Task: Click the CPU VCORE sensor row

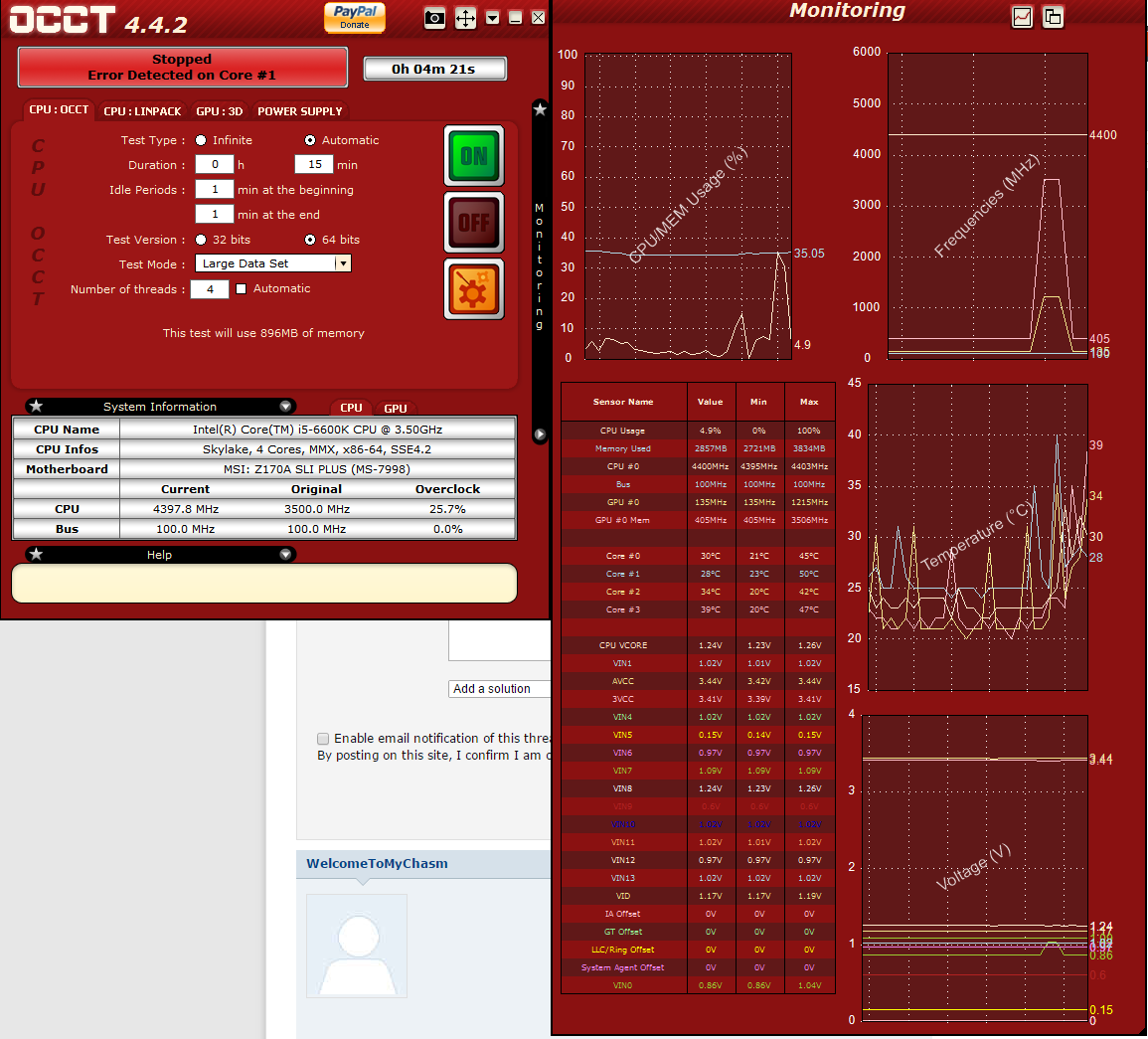Action: click(x=698, y=645)
